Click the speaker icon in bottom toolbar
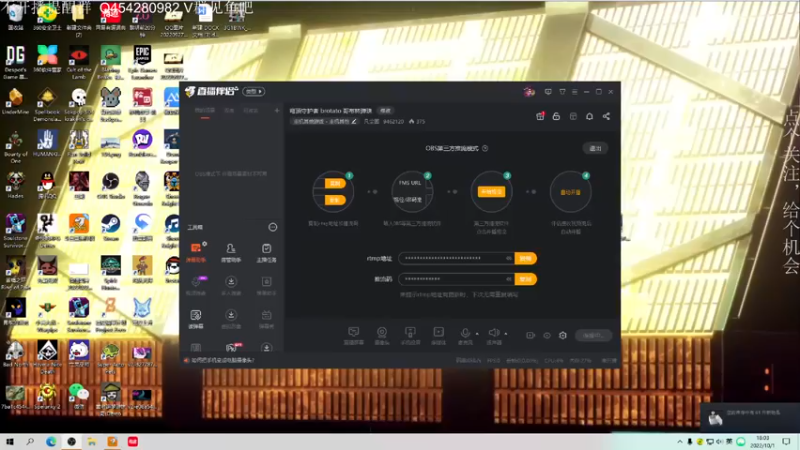800x450 pixels. 493,335
